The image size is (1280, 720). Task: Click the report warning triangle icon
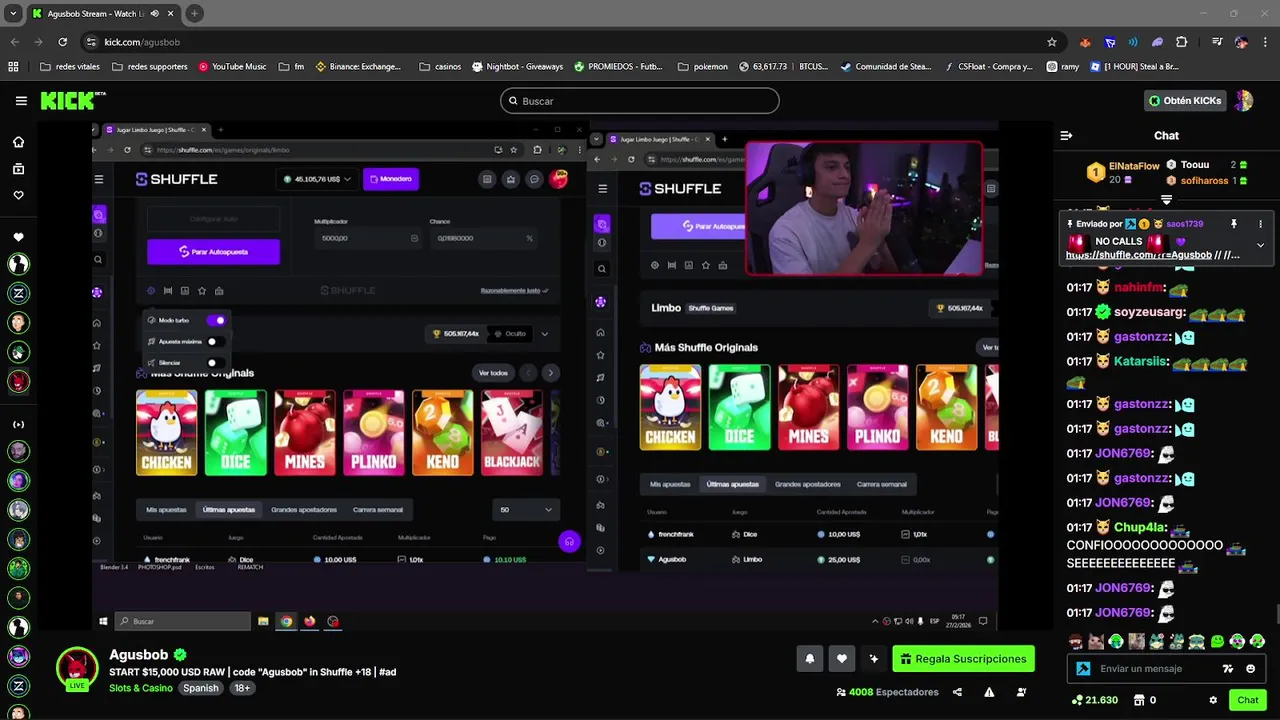pos(989,692)
